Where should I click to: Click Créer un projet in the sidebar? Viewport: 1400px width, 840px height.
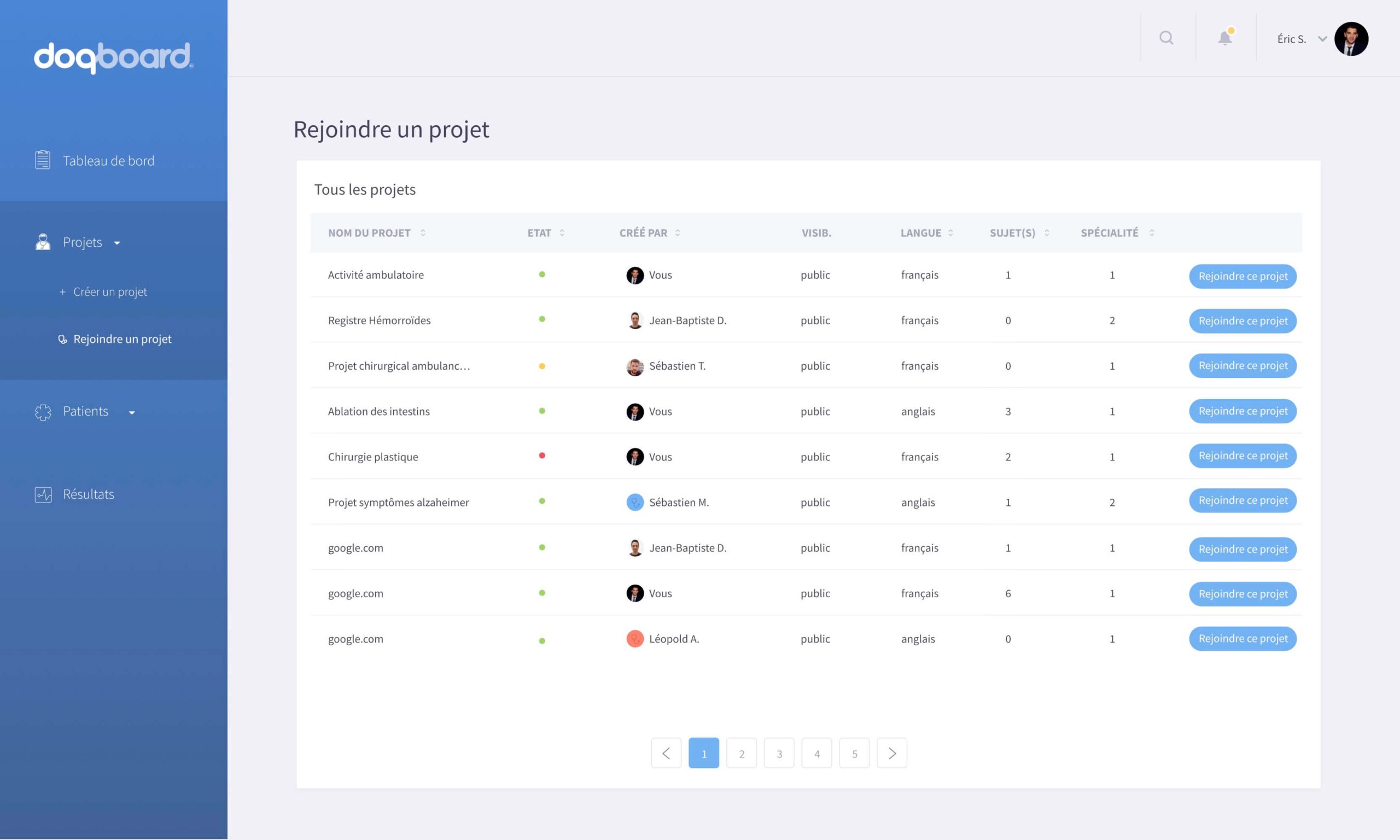[x=110, y=291]
